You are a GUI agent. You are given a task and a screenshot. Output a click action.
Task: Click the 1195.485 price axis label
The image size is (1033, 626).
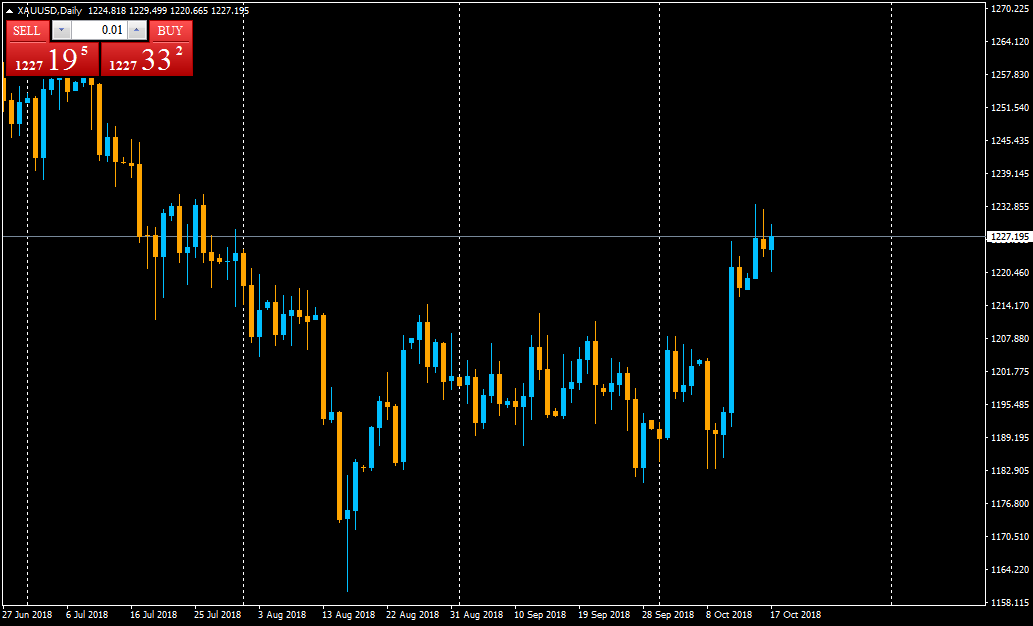[x=1010, y=405]
